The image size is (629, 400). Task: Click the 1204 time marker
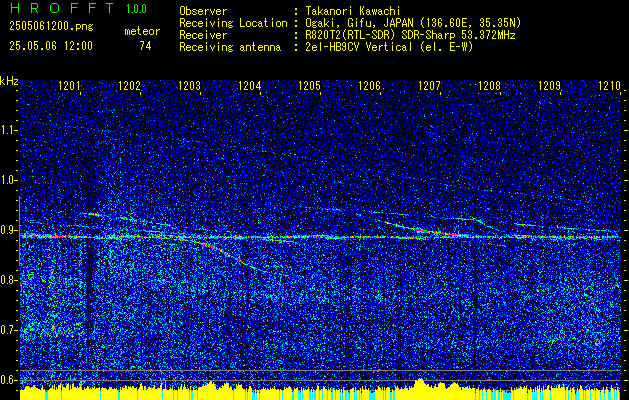pos(250,86)
